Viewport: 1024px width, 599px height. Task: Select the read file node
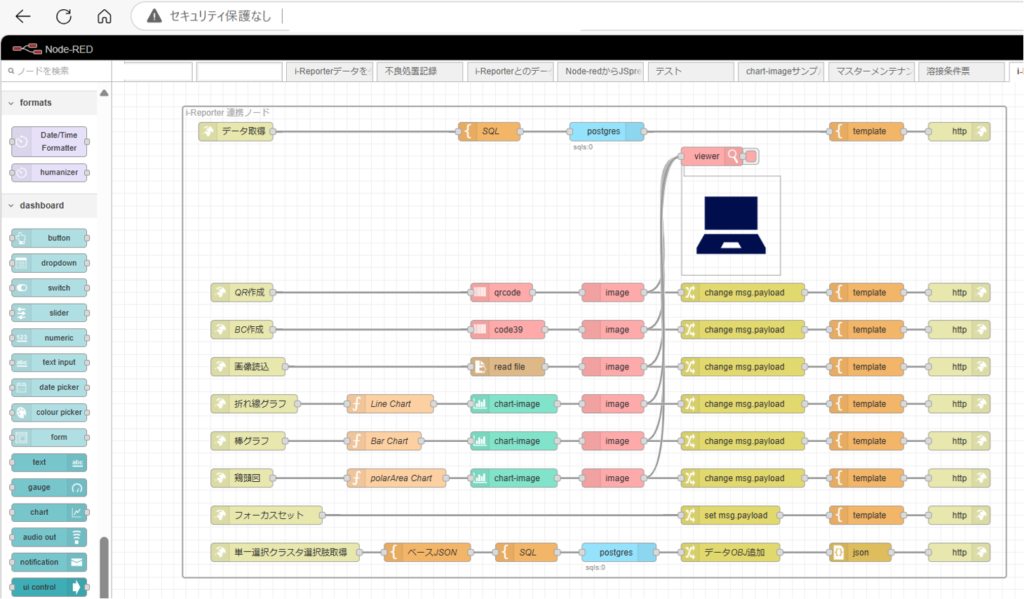point(508,367)
